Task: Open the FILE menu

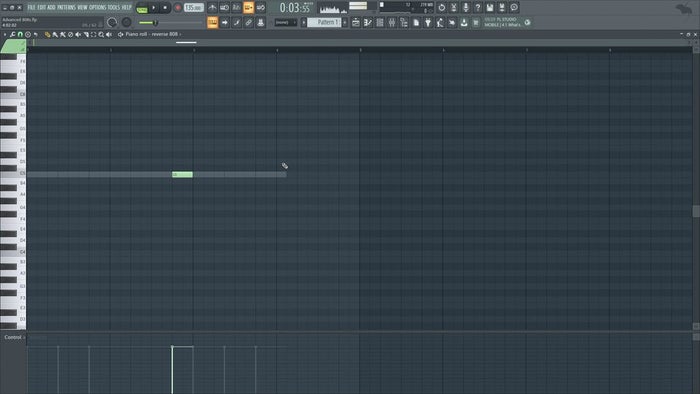Action: [31, 8]
